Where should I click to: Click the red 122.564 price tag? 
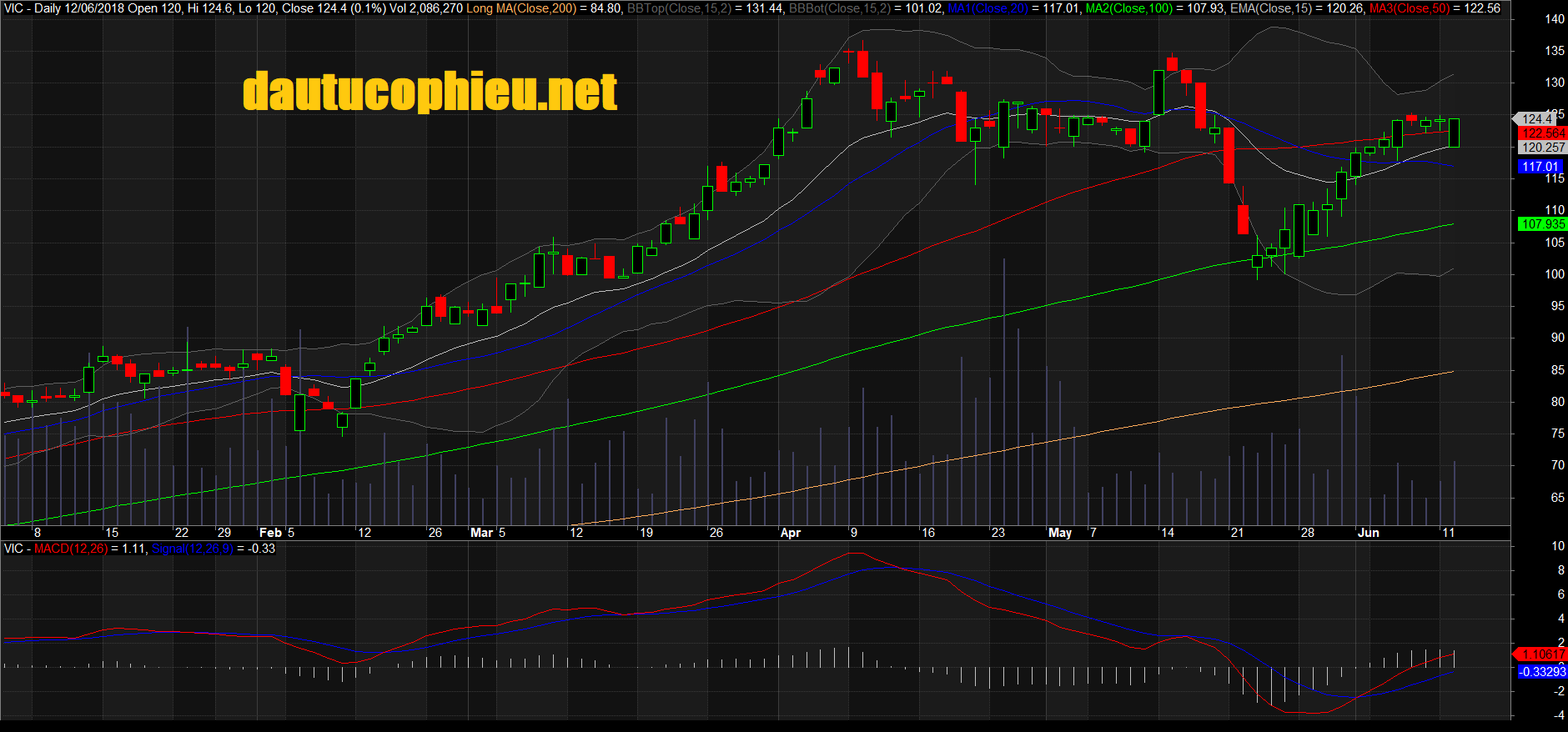coord(1543,133)
